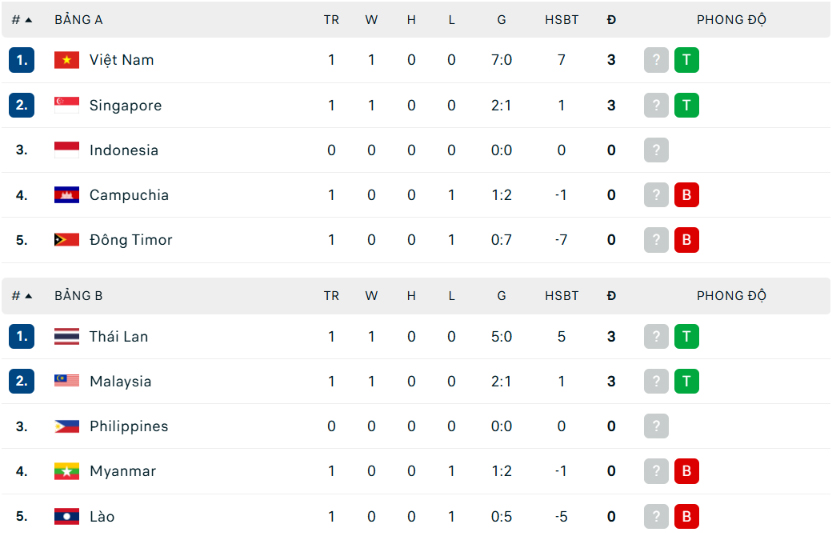Click the Campuchia flag icon
The image size is (831, 533).
[x=66, y=195]
